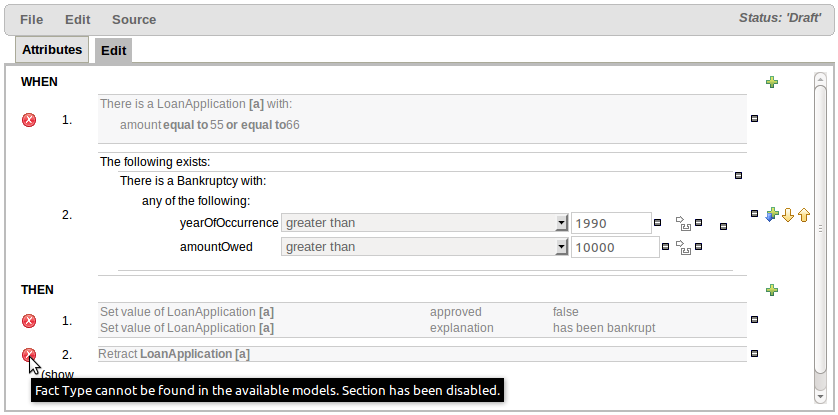Open the Source menu
This screenshot has height=415, width=838.
click(133, 19)
